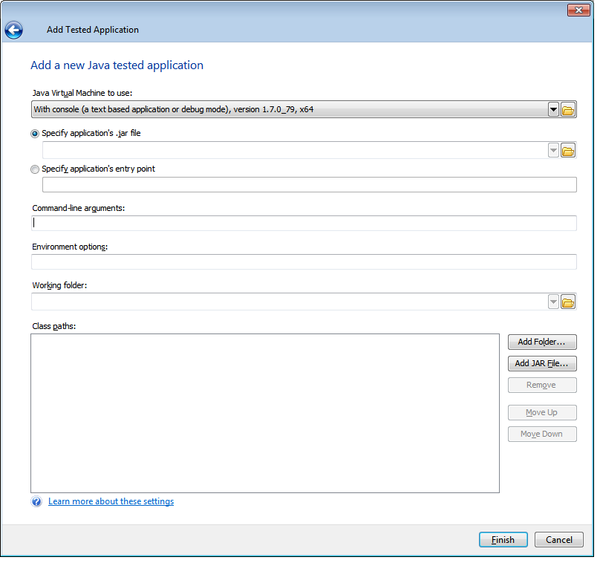Browse for the application's .jar file
Screen dimensions: 600x566
coord(568,150)
